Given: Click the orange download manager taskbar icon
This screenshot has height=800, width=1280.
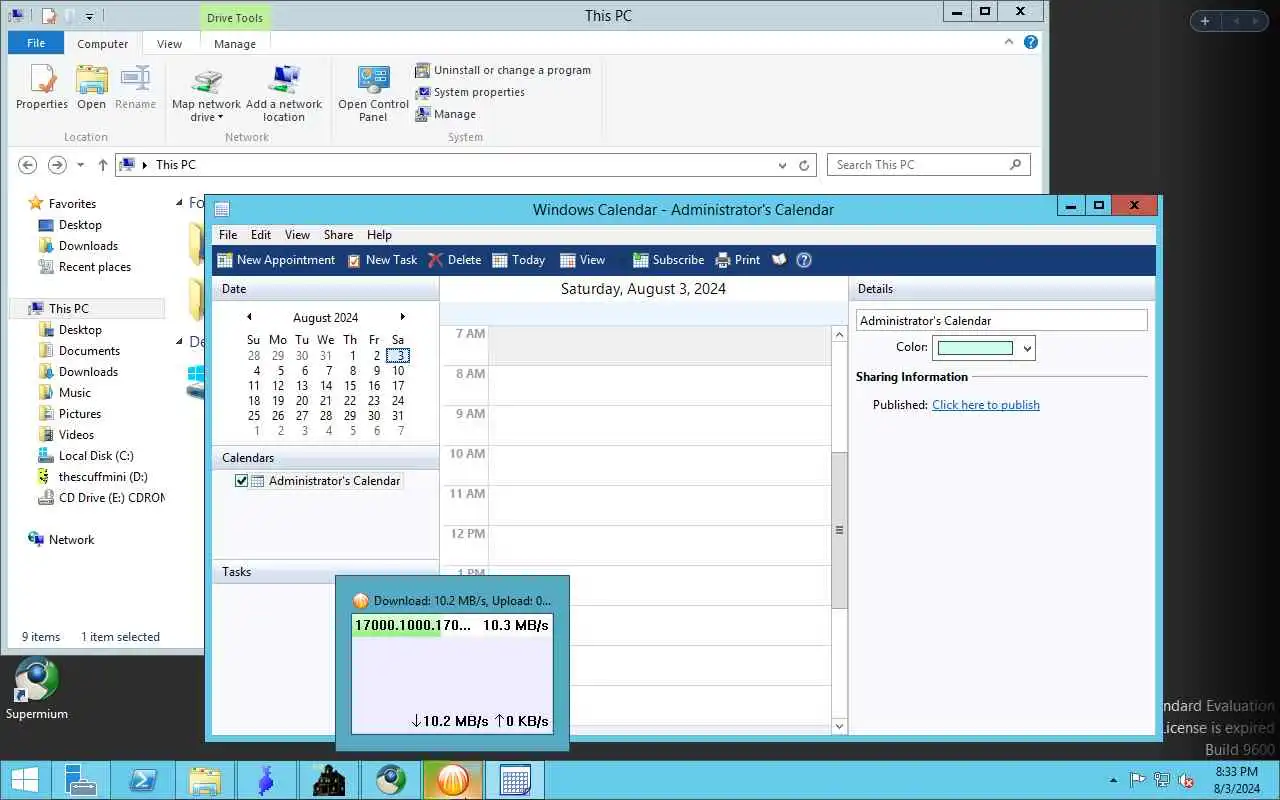Looking at the screenshot, I should coord(453,780).
